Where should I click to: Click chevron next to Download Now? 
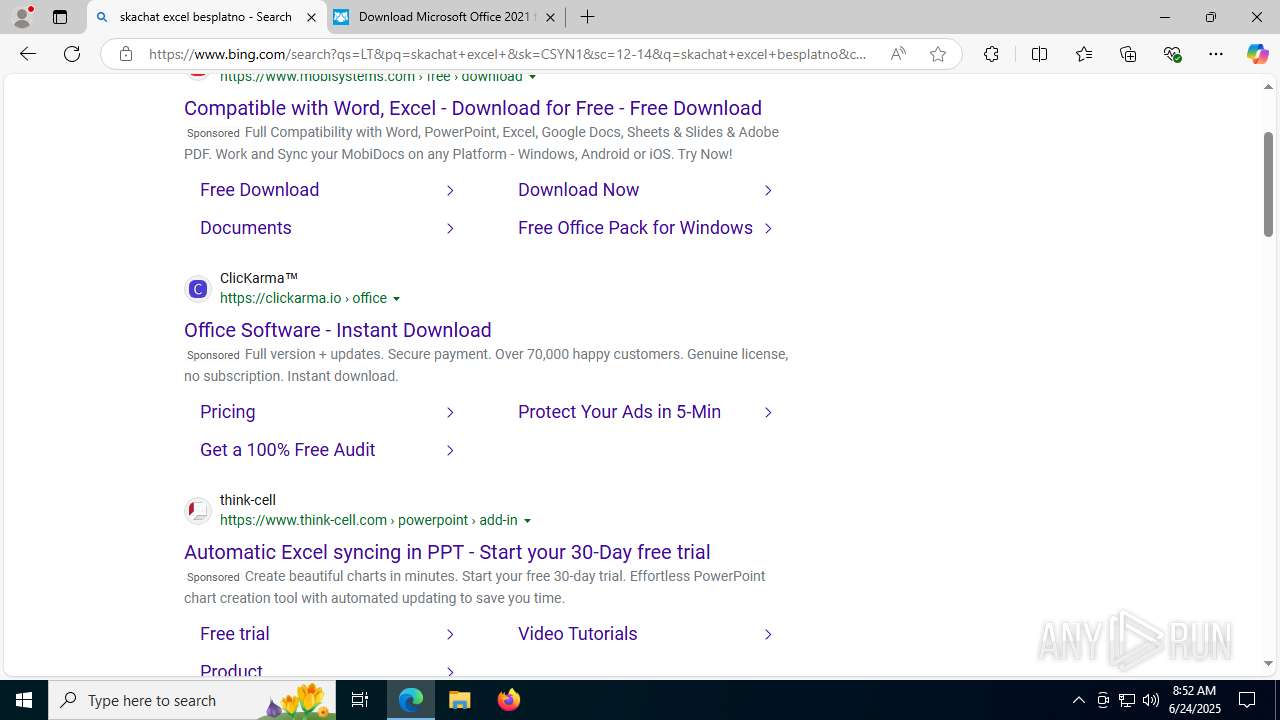768,191
